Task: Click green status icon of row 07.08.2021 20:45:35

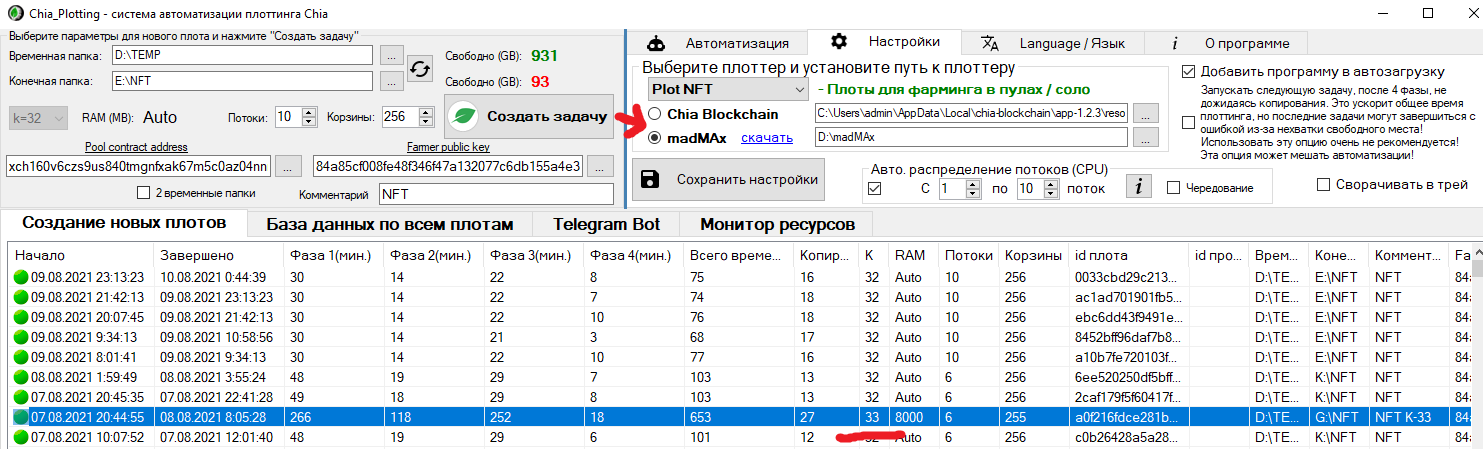Action: 20,398
